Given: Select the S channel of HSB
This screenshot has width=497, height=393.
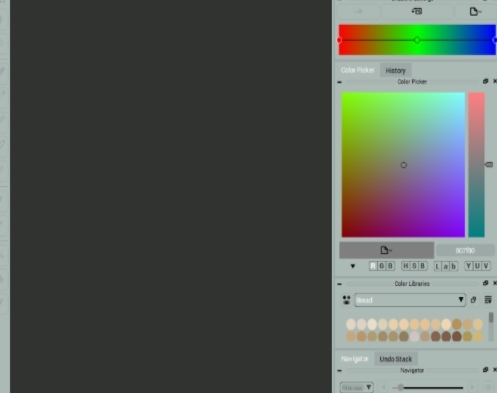Looking at the screenshot, I should (414, 266).
